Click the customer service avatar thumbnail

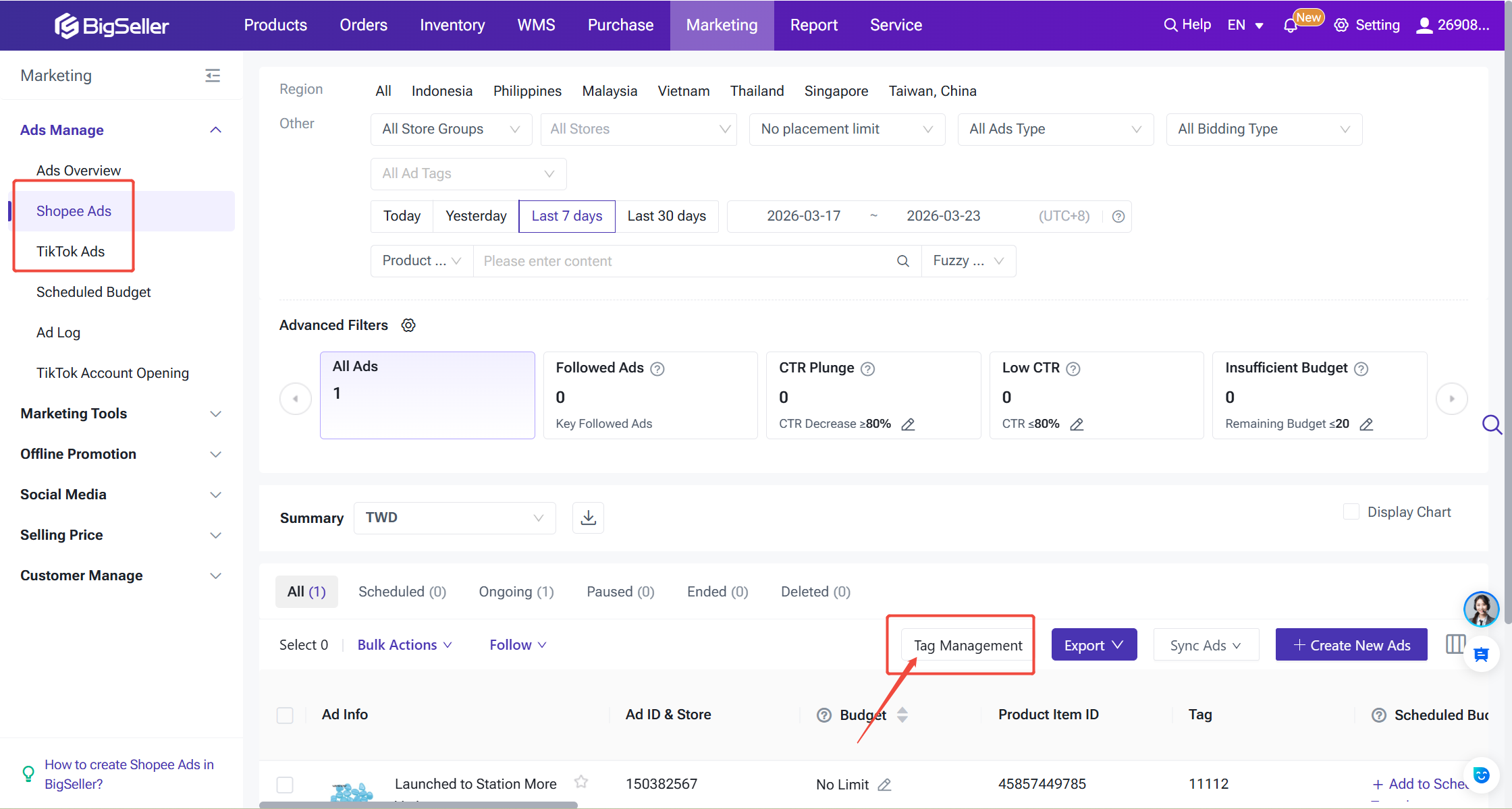point(1481,609)
